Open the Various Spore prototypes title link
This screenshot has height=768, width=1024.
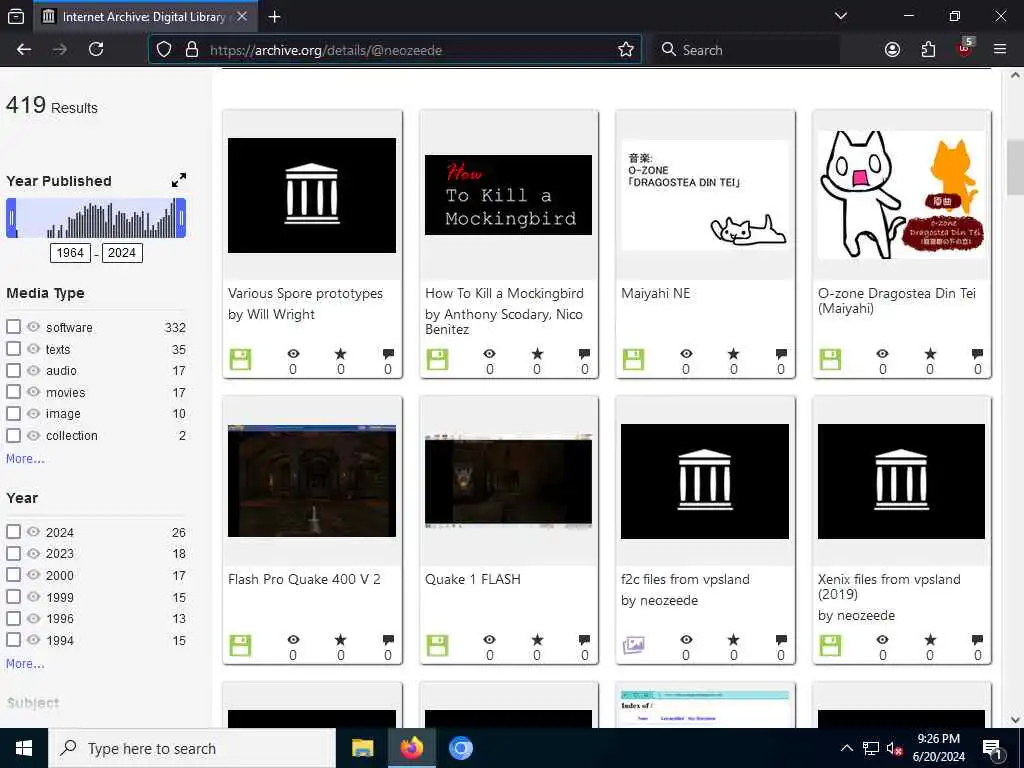[x=305, y=293]
